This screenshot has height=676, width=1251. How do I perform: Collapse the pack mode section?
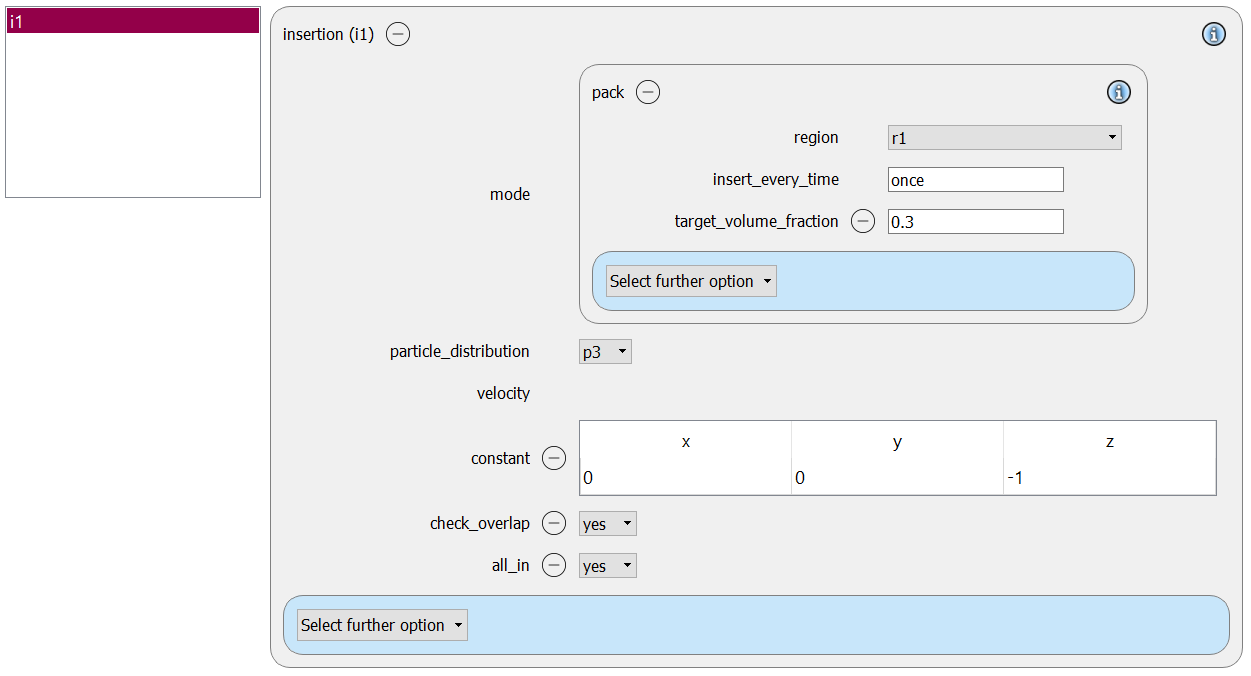pos(648,92)
